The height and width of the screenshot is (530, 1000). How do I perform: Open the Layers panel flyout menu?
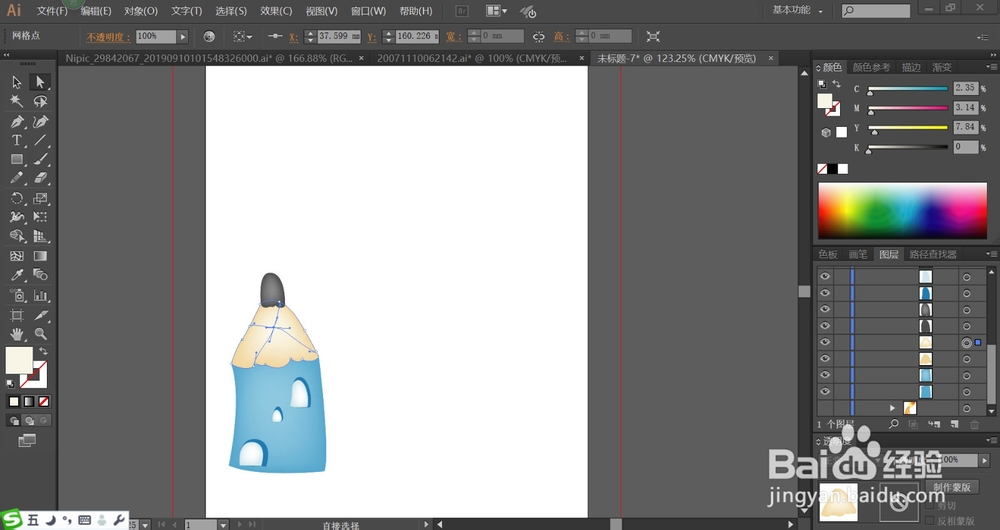tap(991, 254)
